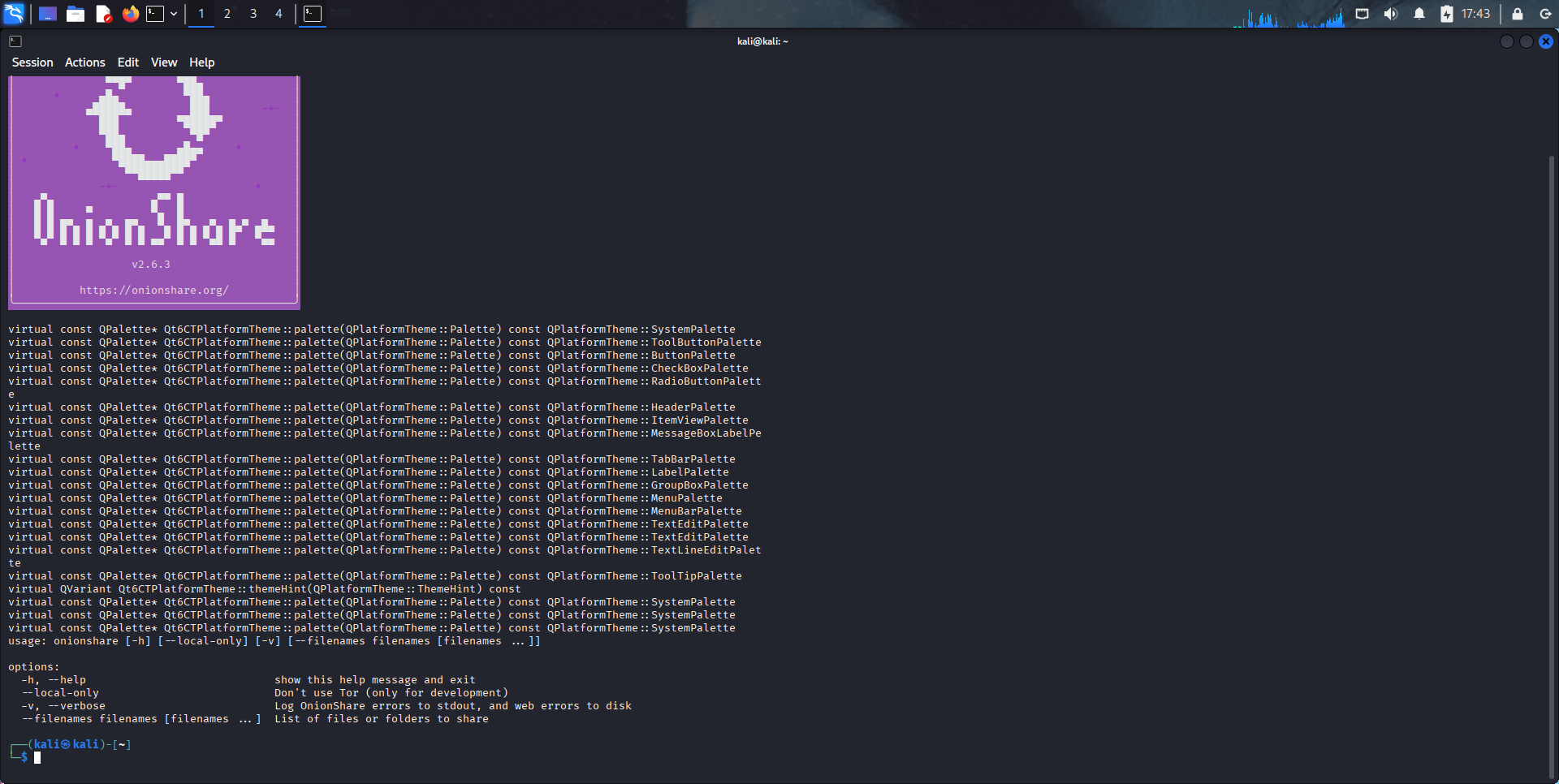Open the Actions menu

tap(85, 62)
